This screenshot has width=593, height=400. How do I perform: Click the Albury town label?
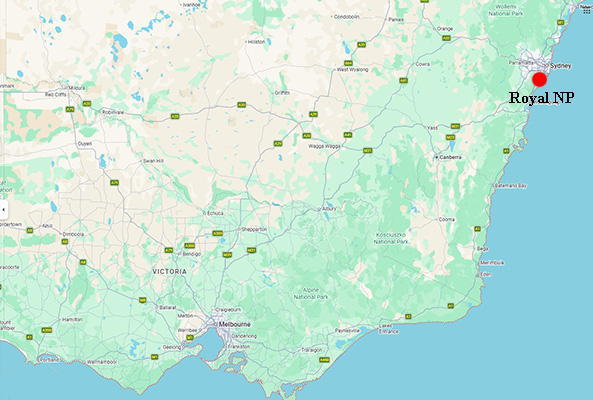point(329,208)
